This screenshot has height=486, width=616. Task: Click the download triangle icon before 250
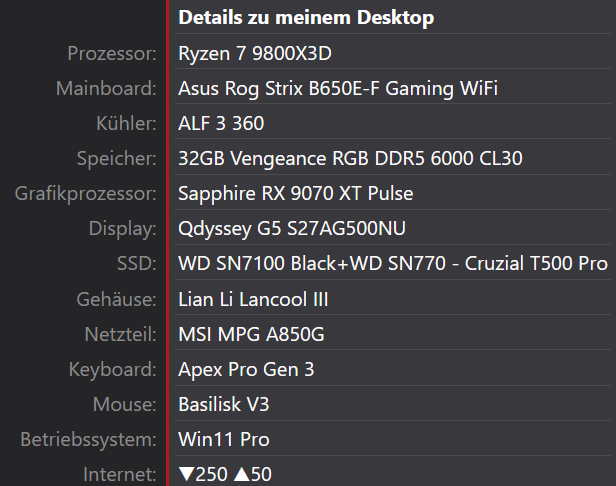point(186,474)
